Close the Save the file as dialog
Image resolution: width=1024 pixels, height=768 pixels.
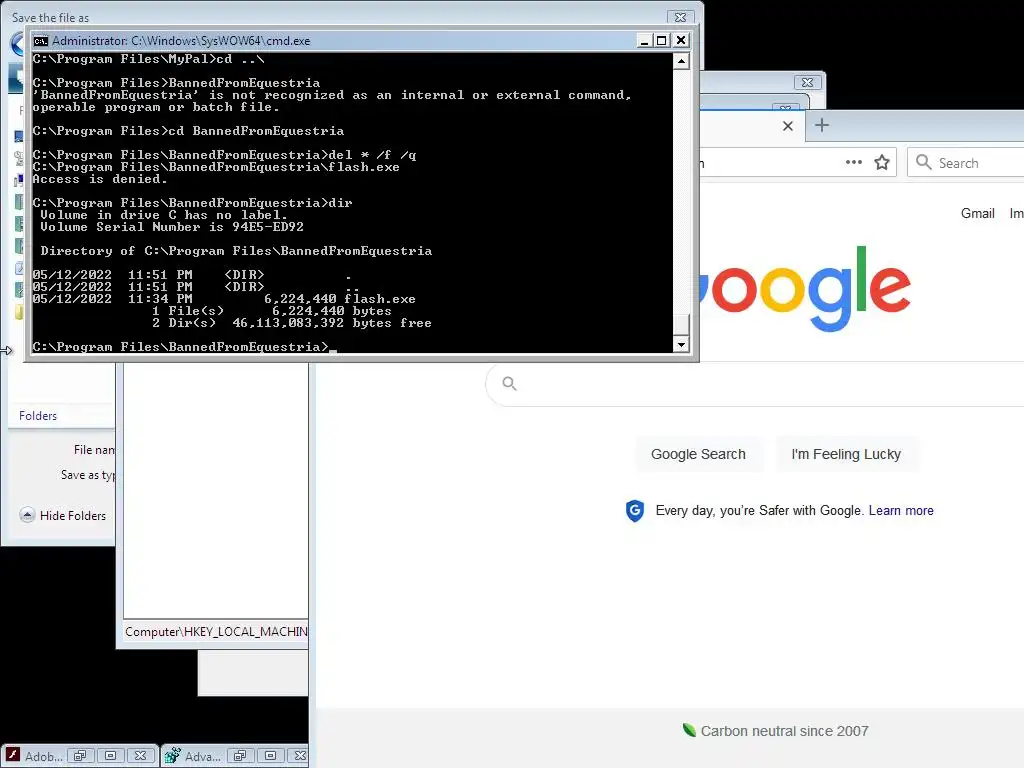pyautogui.click(x=680, y=17)
